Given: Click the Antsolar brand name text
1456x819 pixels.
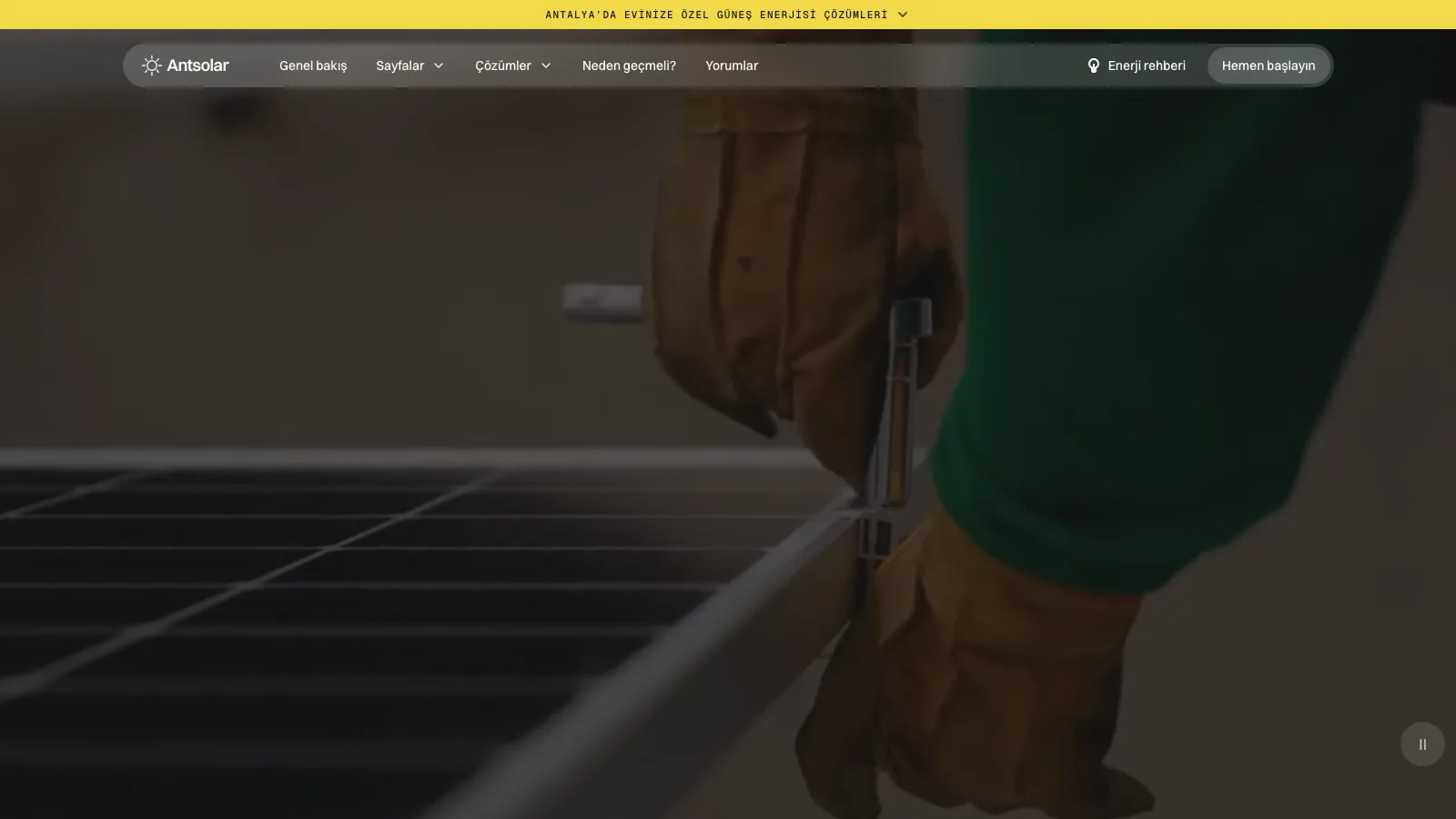Looking at the screenshot, I should point(197,66).
